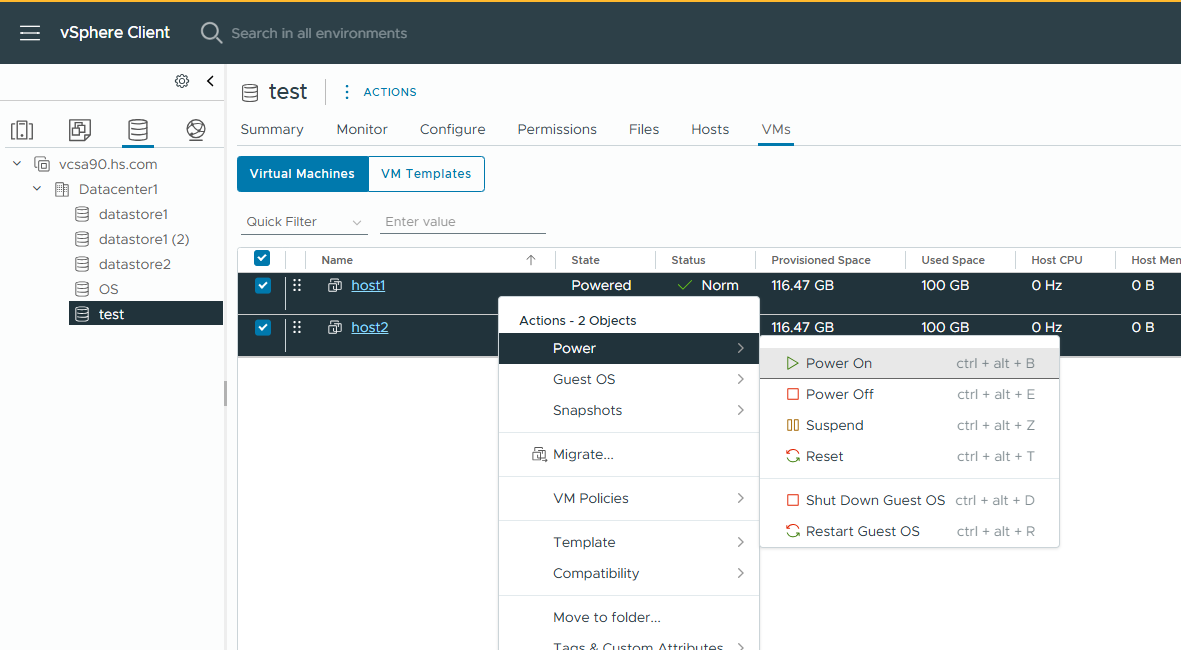The image size is (1181, 650).
Task: Open the hamburger navigation menu
Action: (30, 33)
